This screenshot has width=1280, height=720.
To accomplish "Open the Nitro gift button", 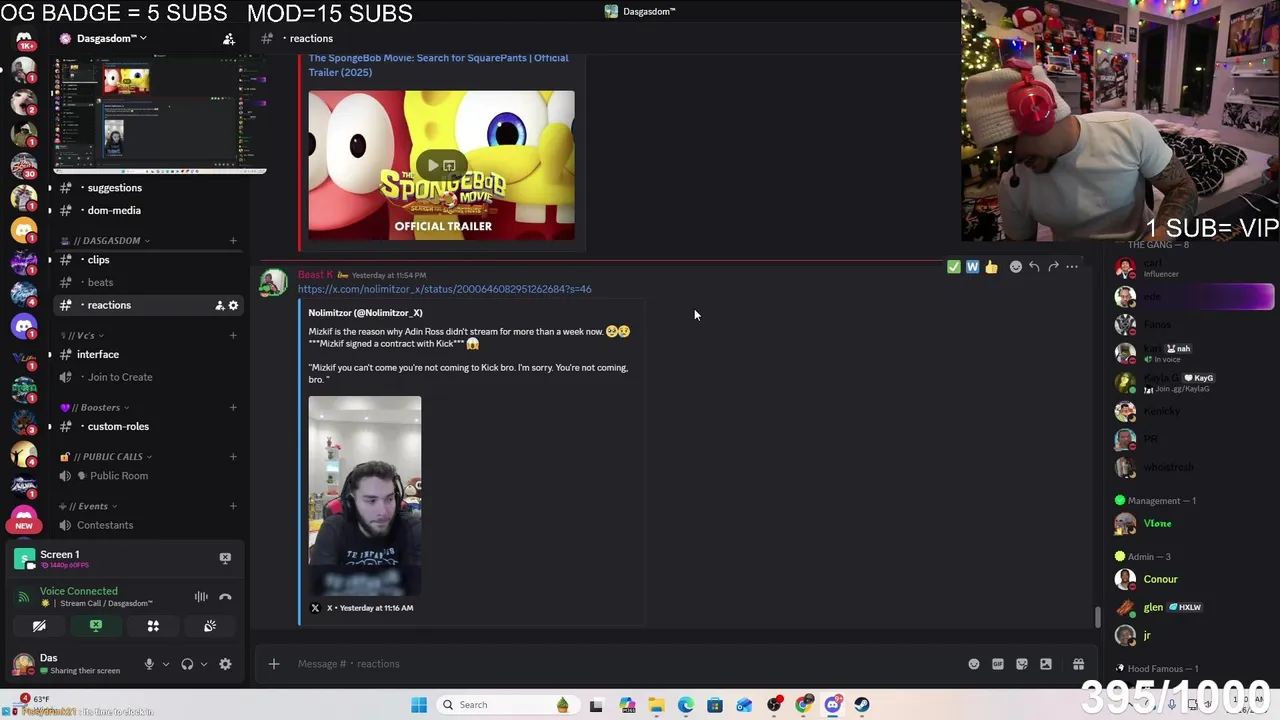I will tap(1078, 664).
